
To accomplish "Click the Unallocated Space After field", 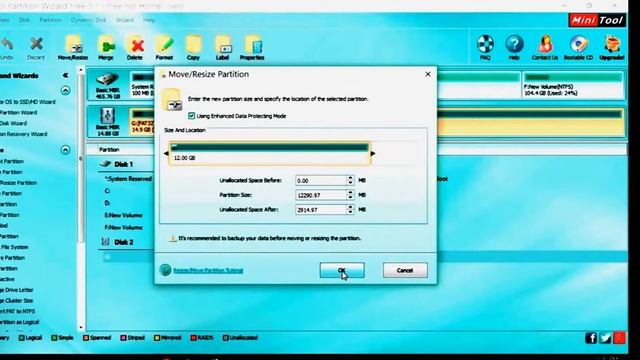I will (x=321, y=210).
